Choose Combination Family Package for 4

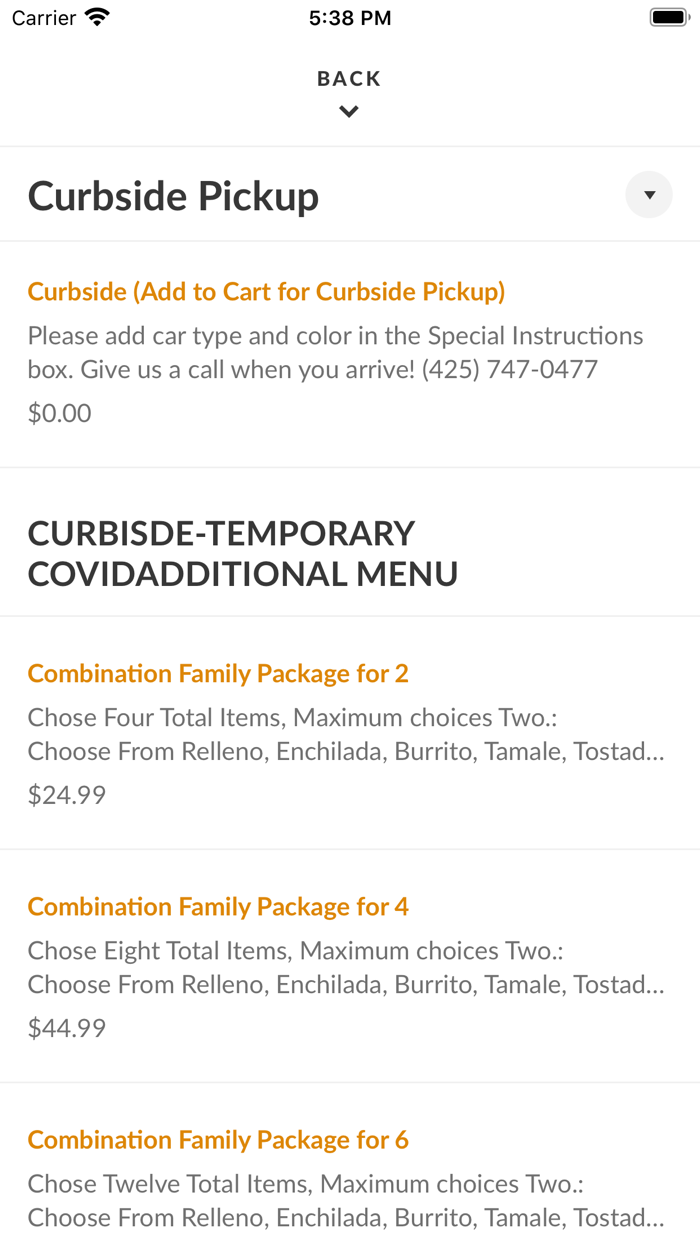click(218, 907)
